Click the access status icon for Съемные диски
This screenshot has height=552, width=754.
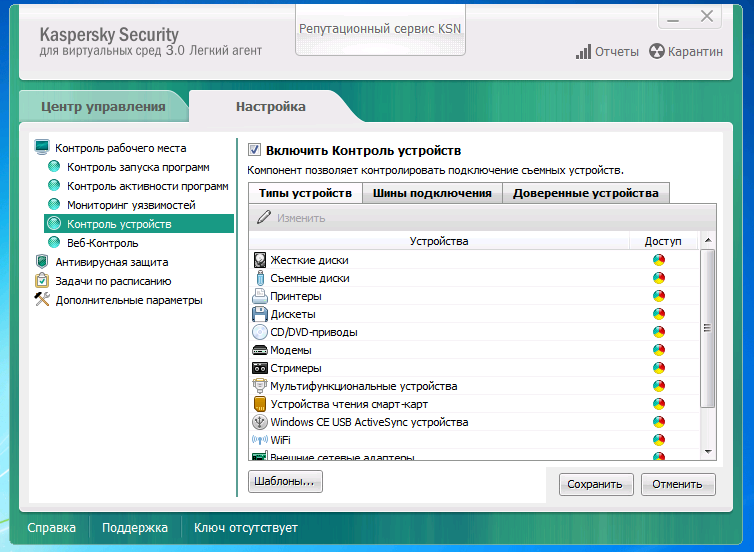[659, 278]
